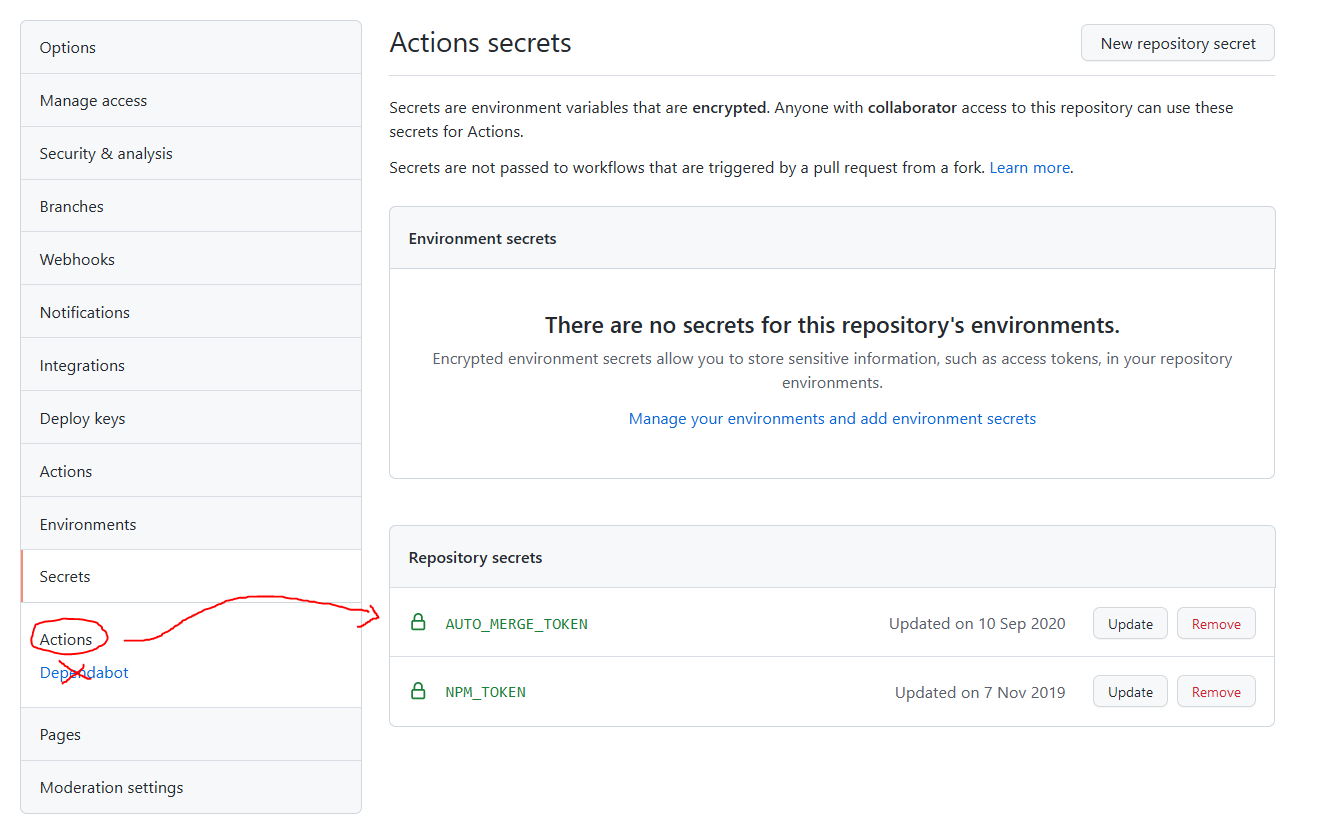Viewport: 1318px width, 838px height.
Task: Go to Pages settings
Action: [191, 735]
